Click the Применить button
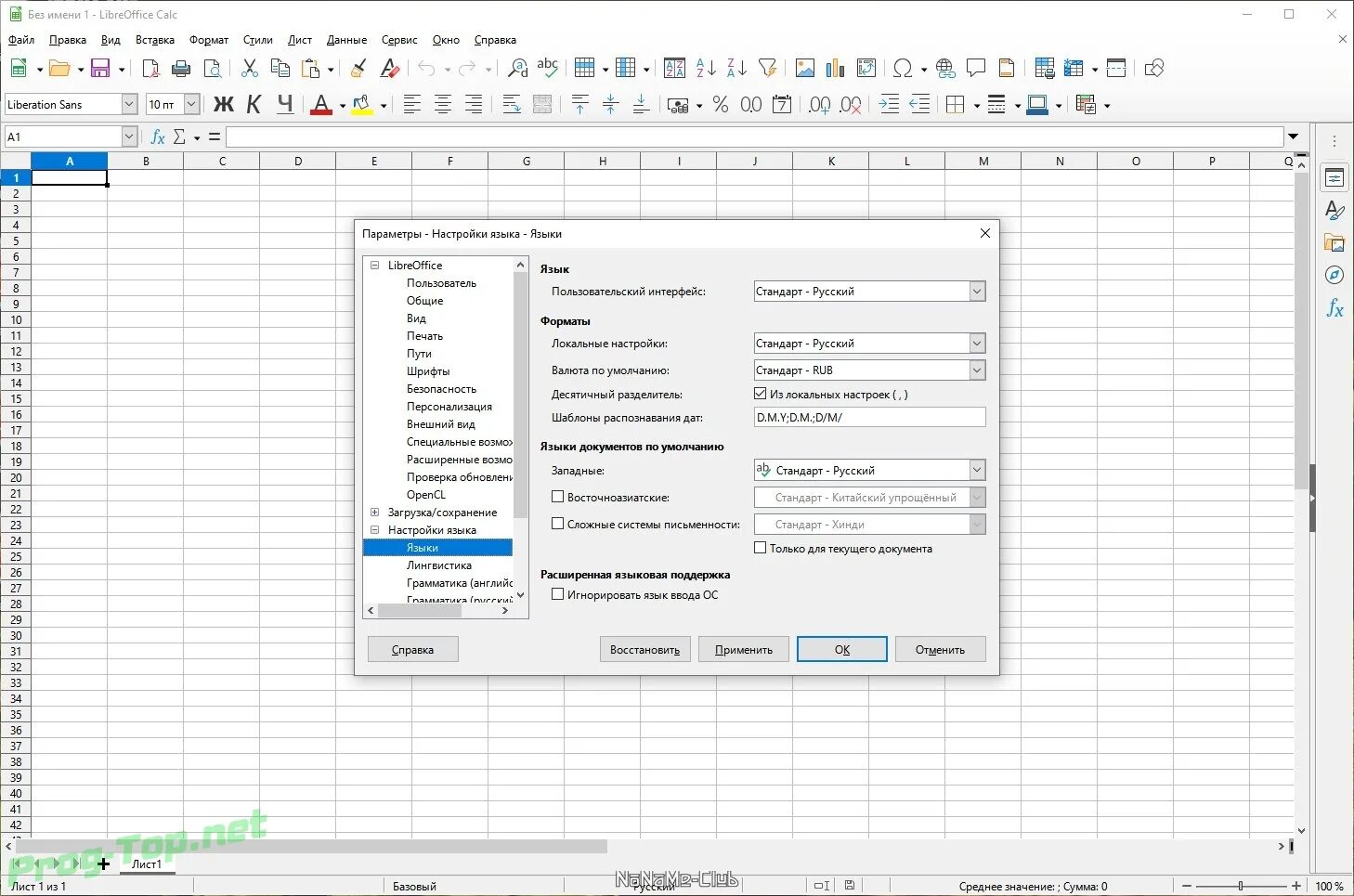Screen dimensions: 1354x896 pos(744,649)
